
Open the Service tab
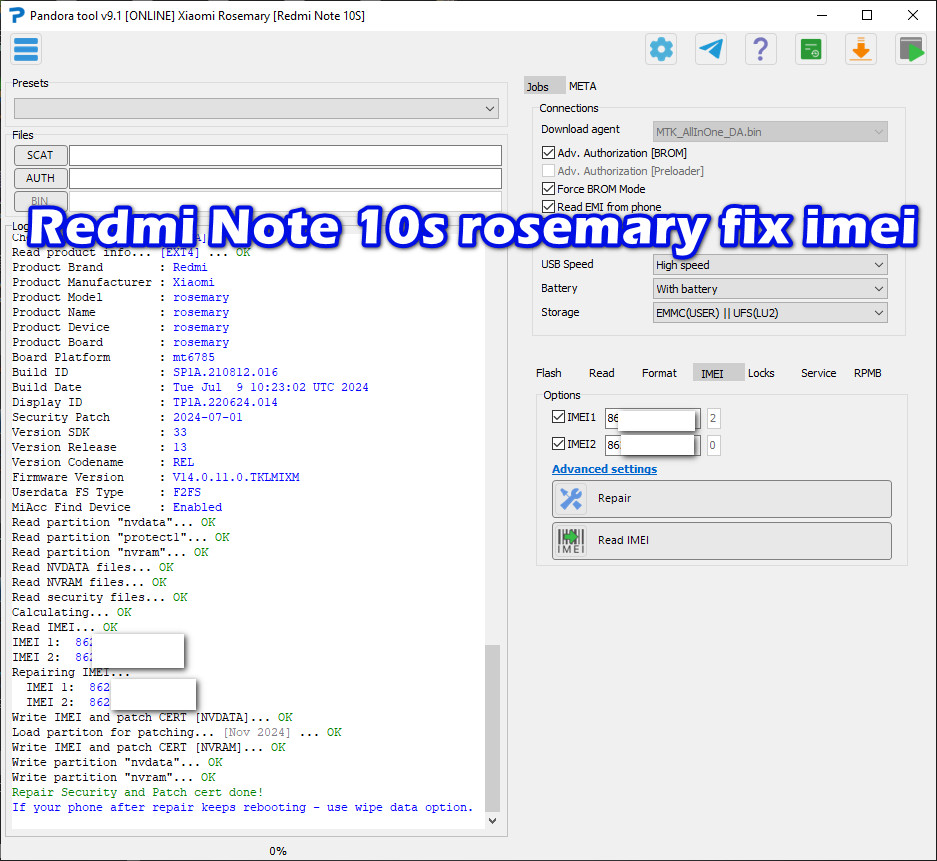pyautogui.click(x=818, y=373)
